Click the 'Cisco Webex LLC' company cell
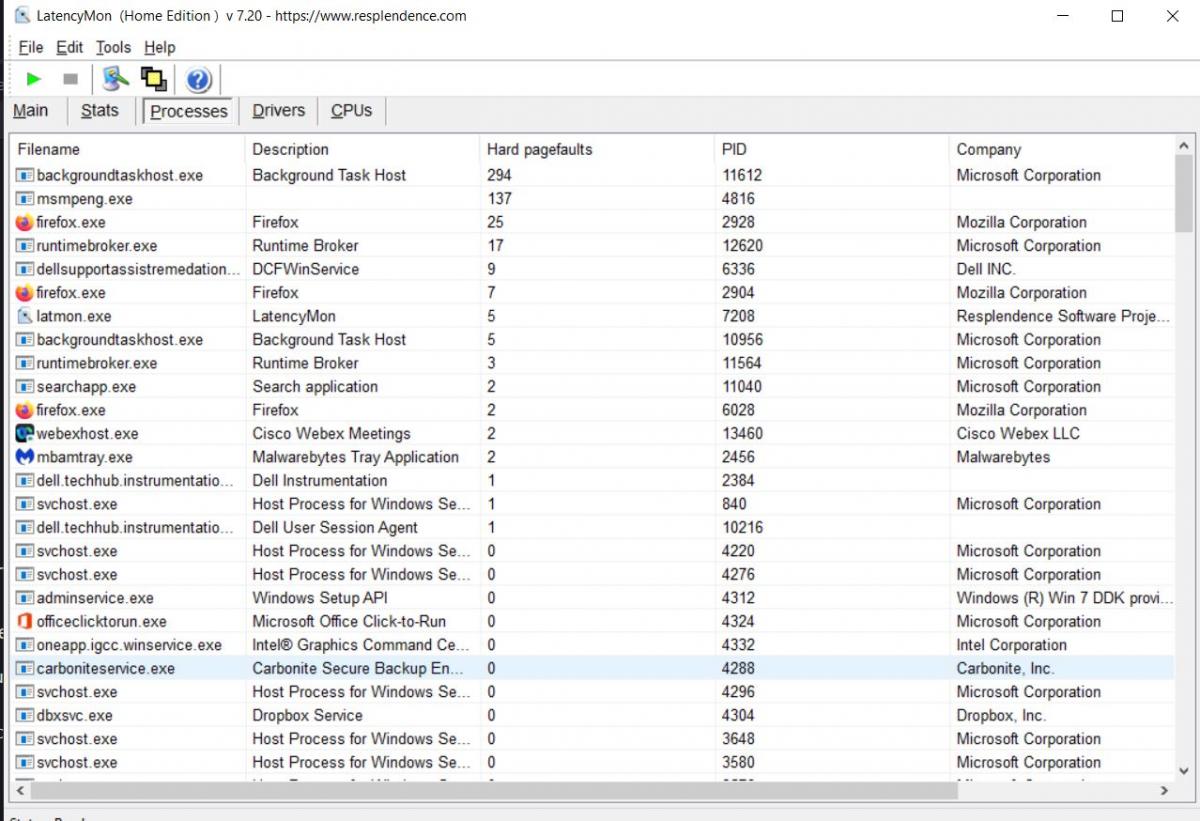The image size is (1200, 821). pyautogui.click(x=1018, y=434)
